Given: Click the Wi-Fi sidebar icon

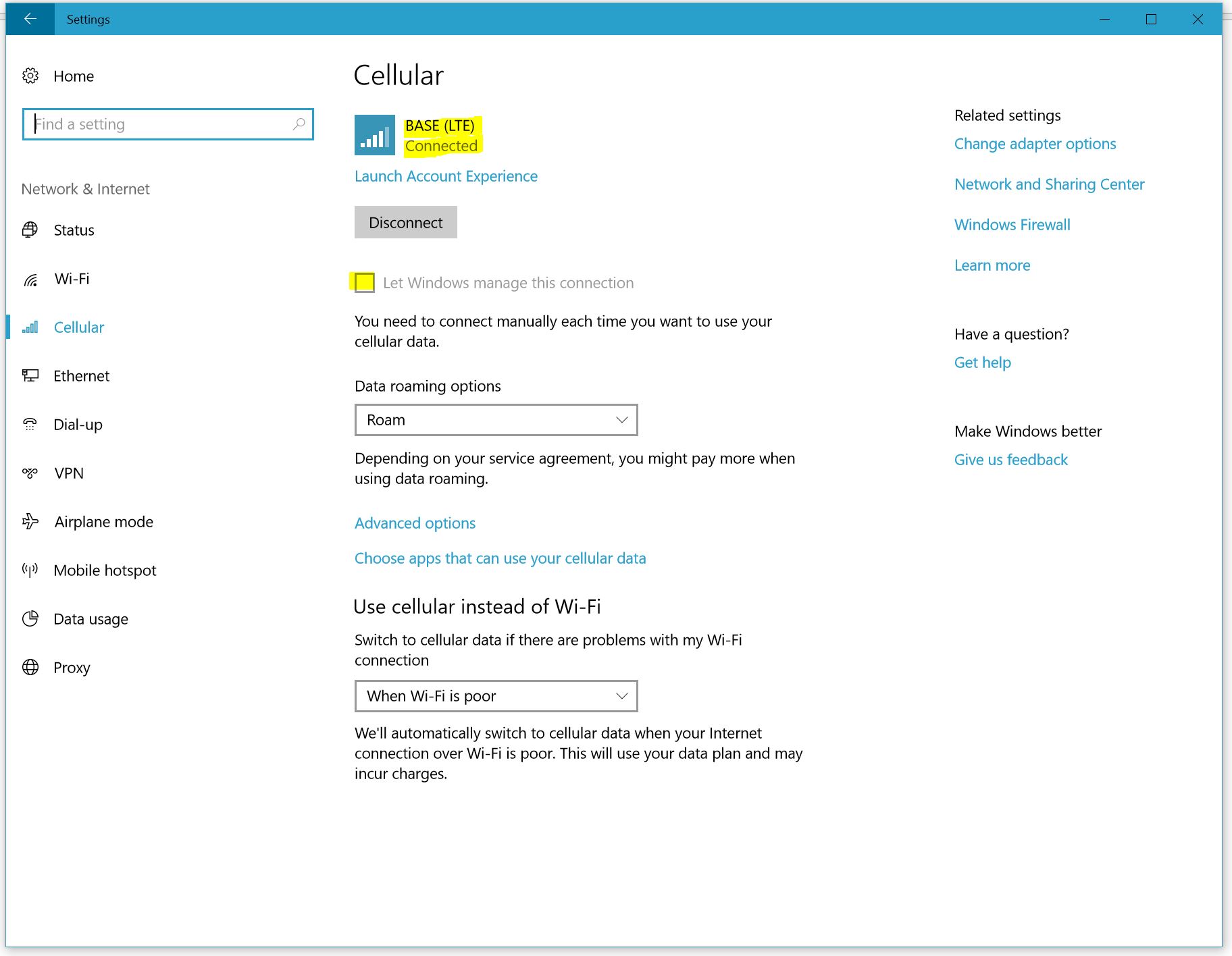Looking at the screenshot, I should pos(30,279).
